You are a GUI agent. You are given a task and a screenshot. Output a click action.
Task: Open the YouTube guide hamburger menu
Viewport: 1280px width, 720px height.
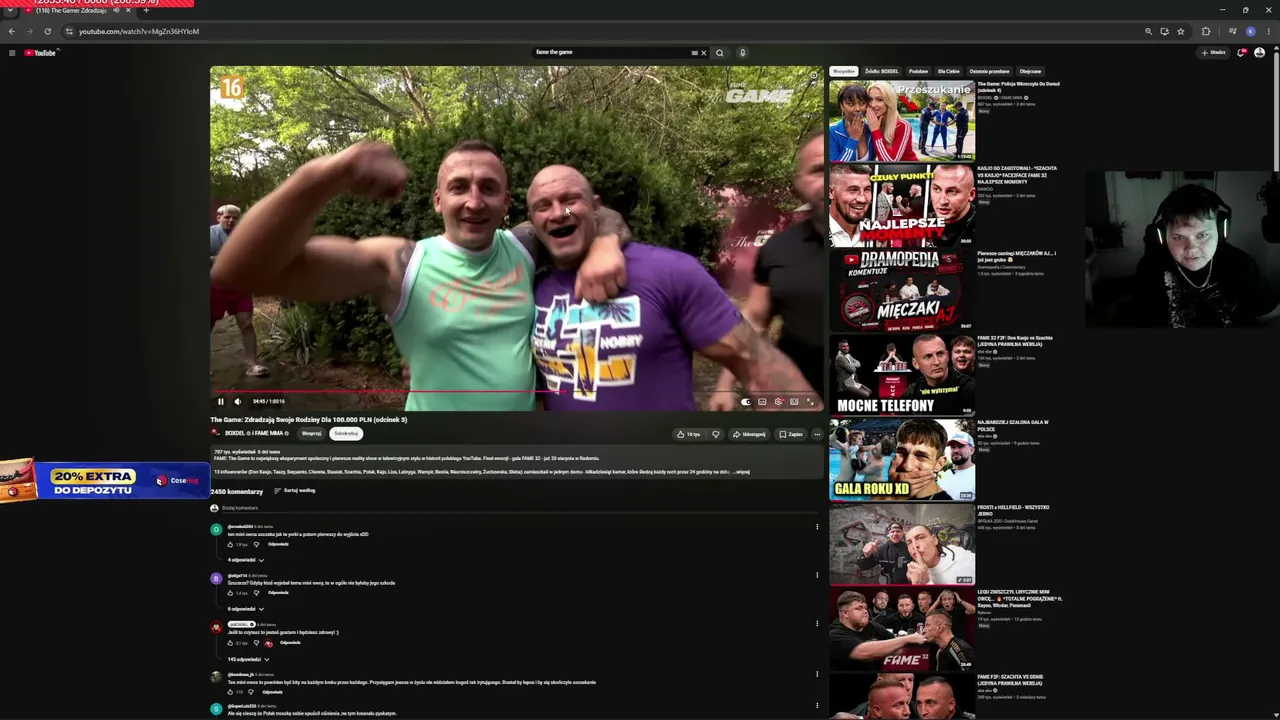[12, 53]
